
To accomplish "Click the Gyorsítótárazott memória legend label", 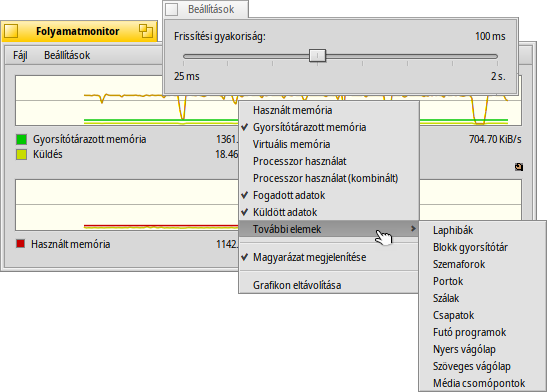I will pyautogui.click(x=89, y=139).
